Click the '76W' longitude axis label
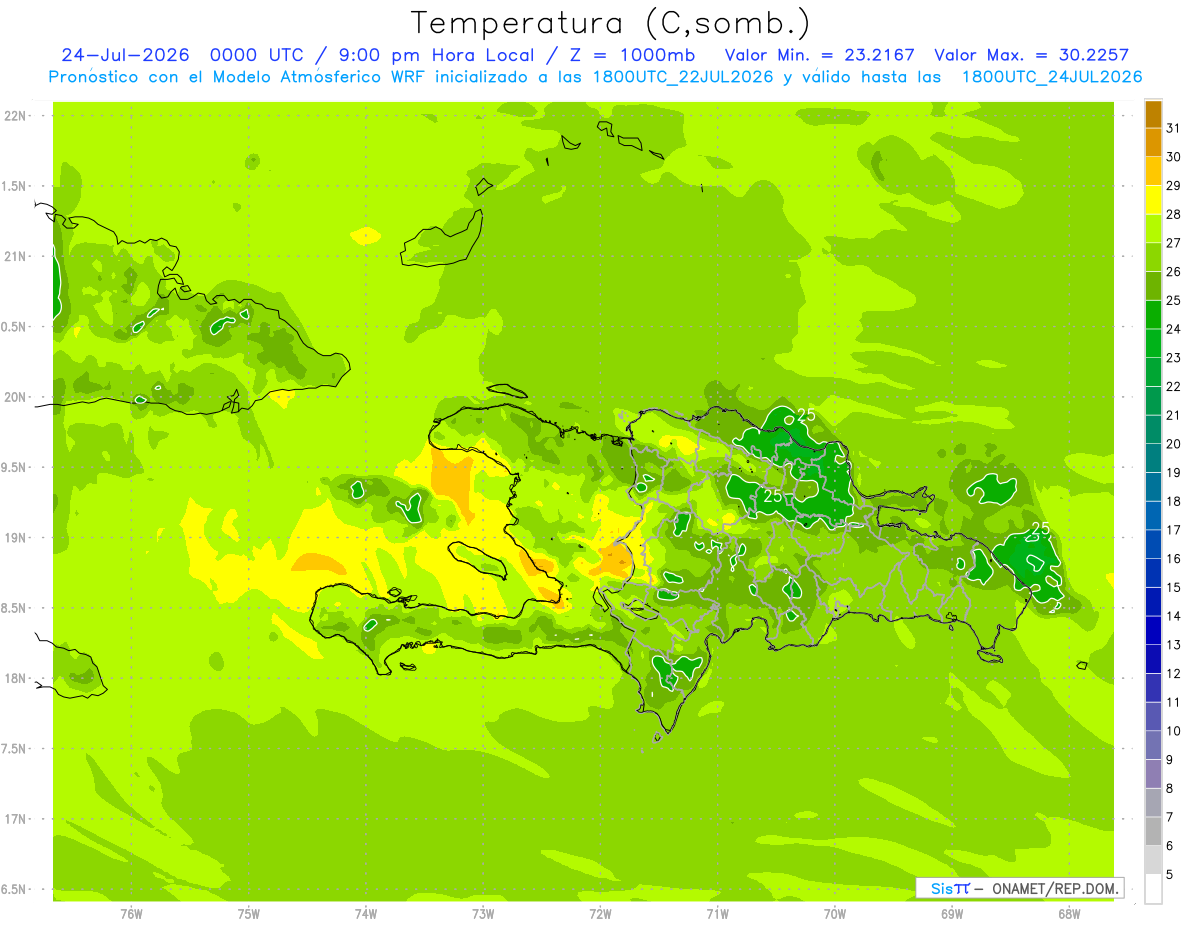1200x927 pixels. 131,913
